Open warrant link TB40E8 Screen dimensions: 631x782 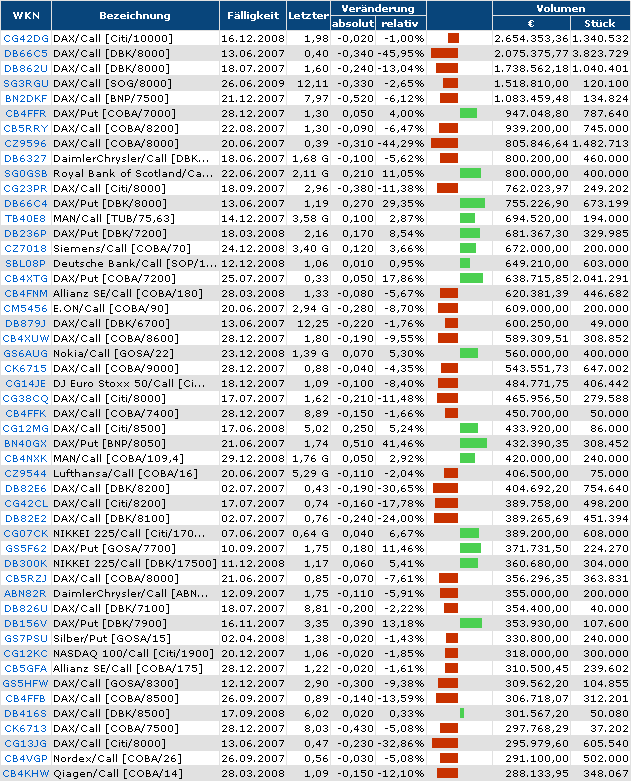click(26, 218)
